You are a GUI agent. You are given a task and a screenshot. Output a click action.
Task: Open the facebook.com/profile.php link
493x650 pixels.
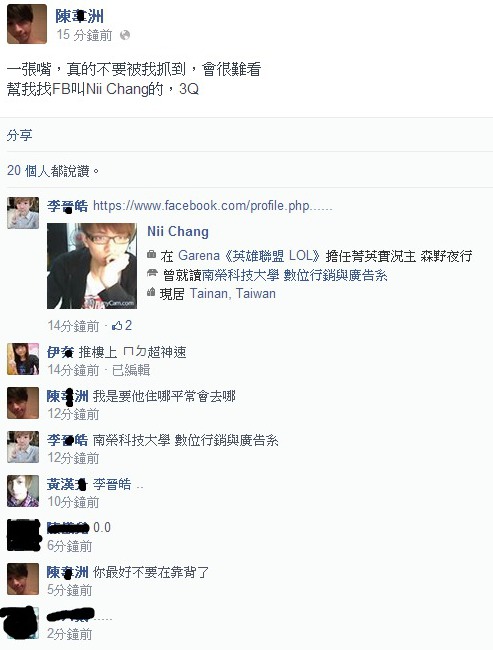[213, 206]
